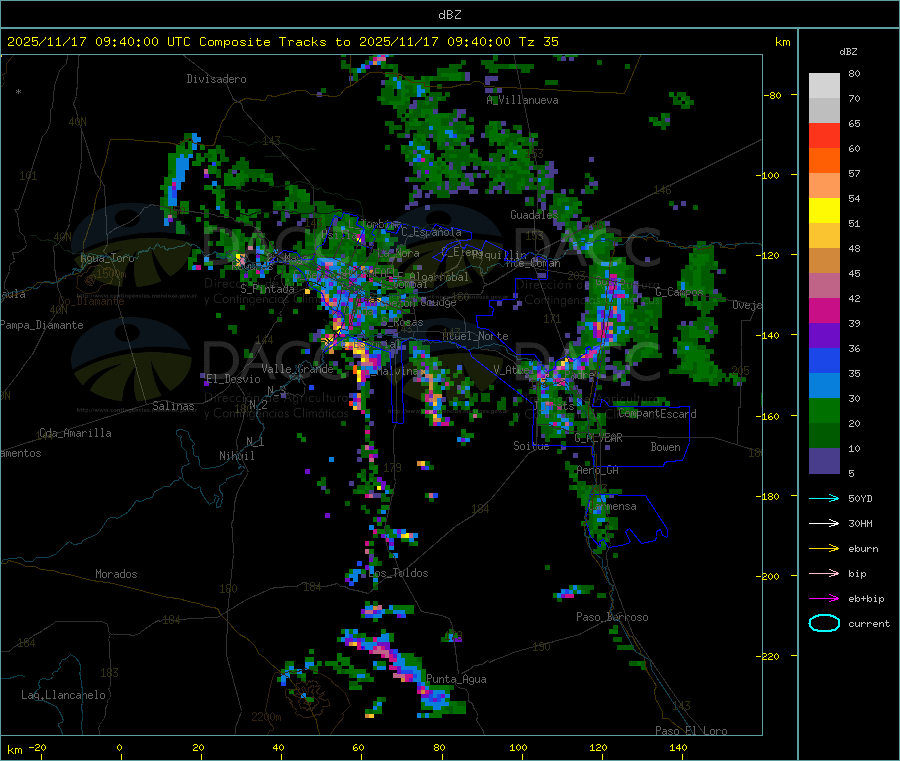Click the S_Pintada map label
Viewport: 900px width, 761px height.
[267, 289]
